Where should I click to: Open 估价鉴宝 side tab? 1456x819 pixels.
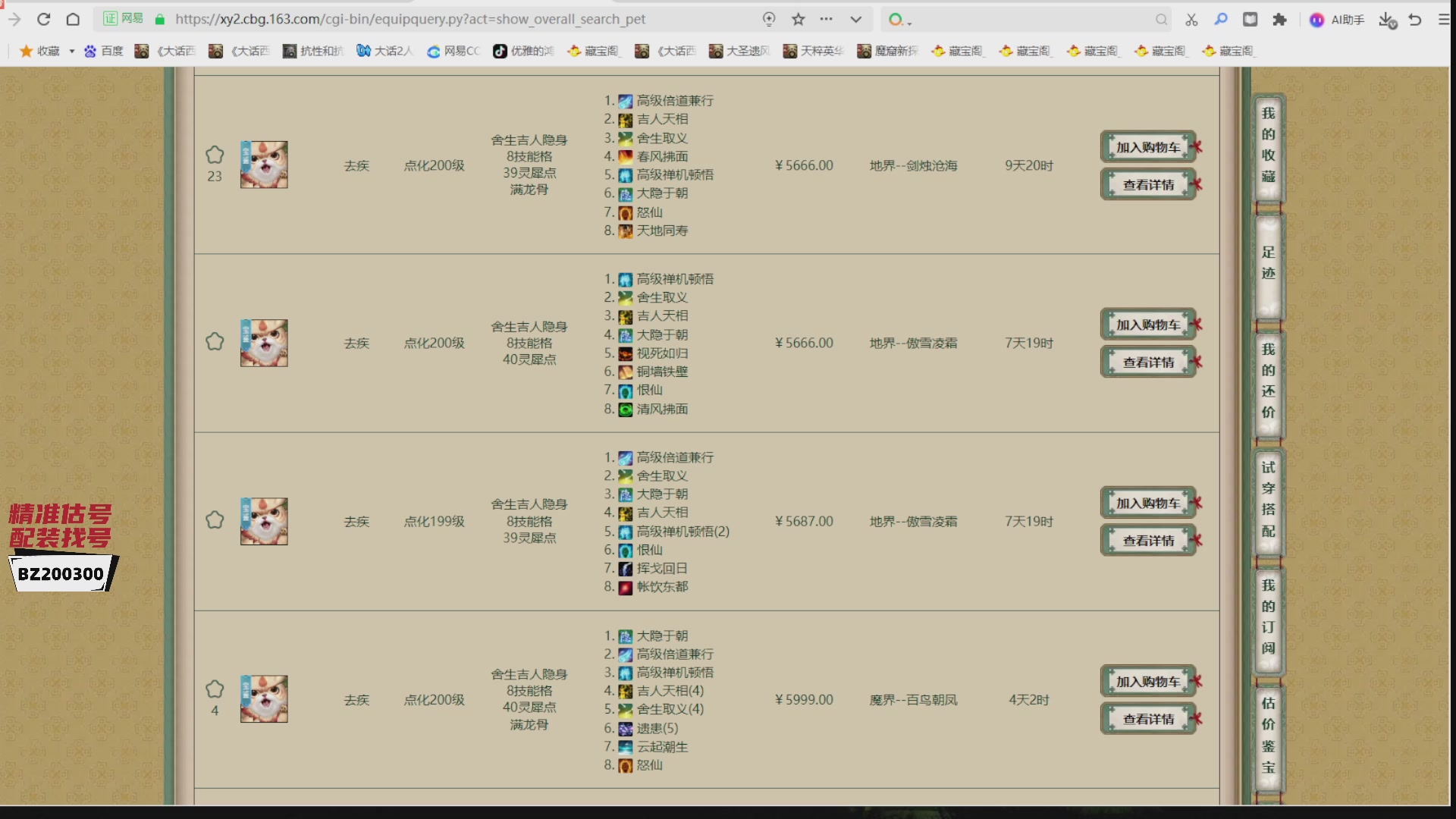(x=1268, y=736)
